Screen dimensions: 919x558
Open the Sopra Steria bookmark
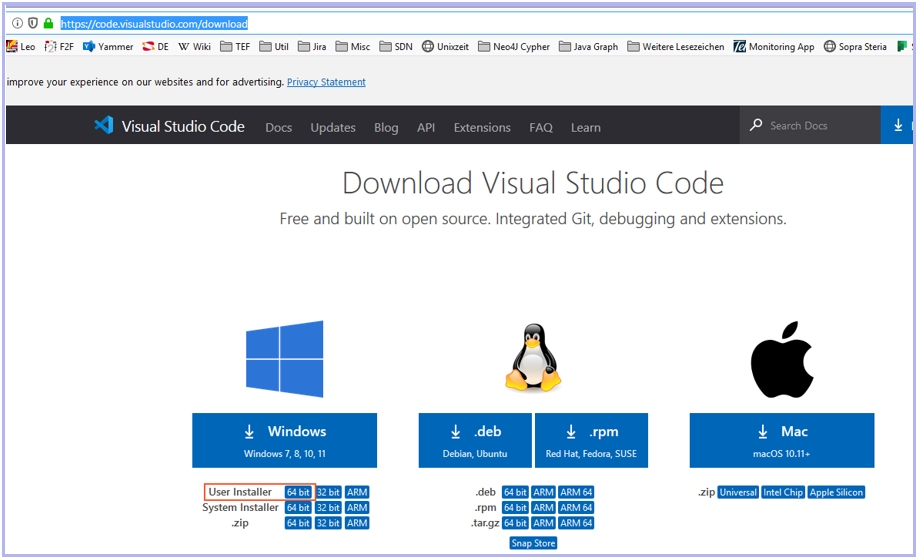pos(855,46)
